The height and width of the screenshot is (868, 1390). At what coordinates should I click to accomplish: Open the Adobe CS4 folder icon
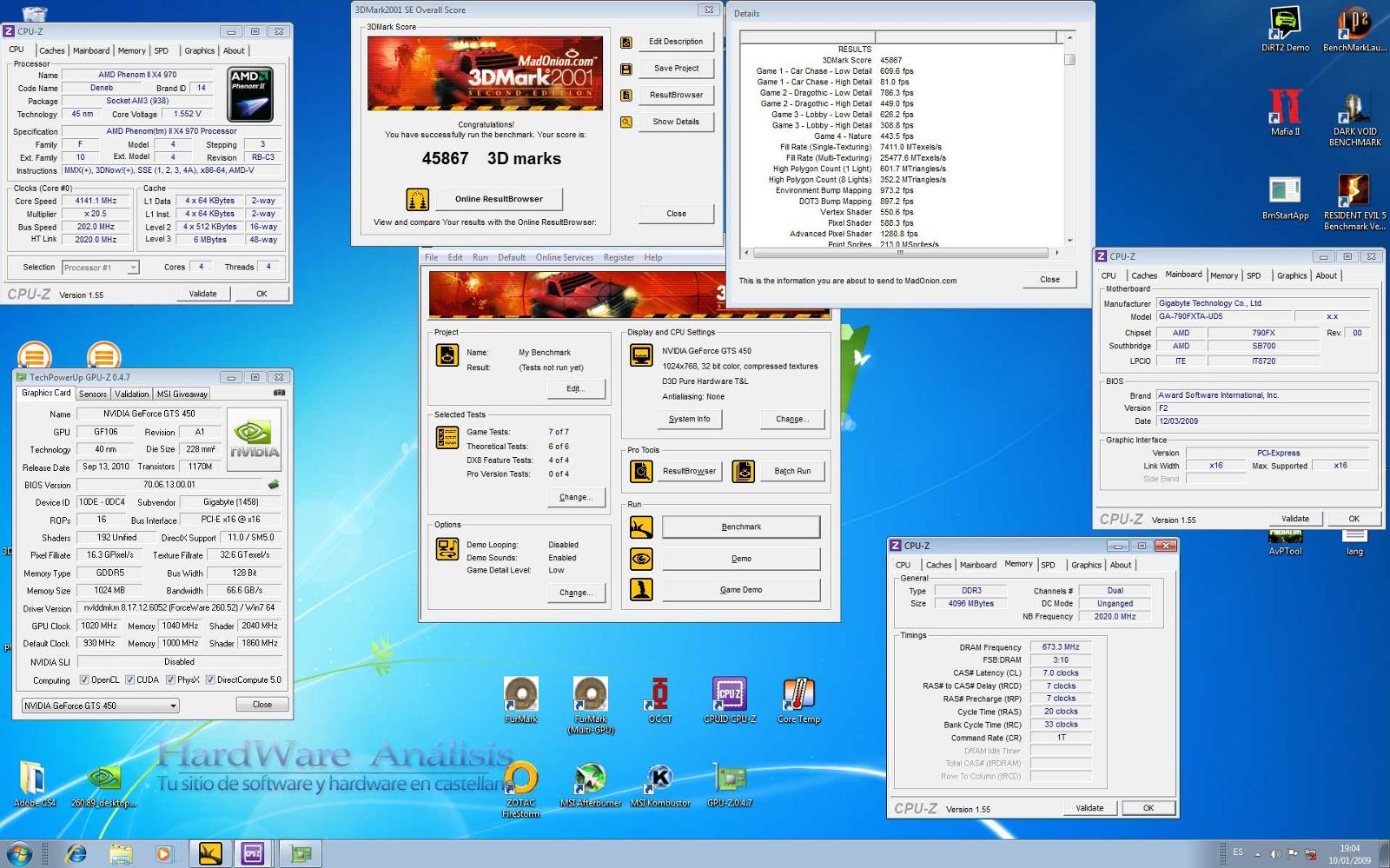(33, 784)
